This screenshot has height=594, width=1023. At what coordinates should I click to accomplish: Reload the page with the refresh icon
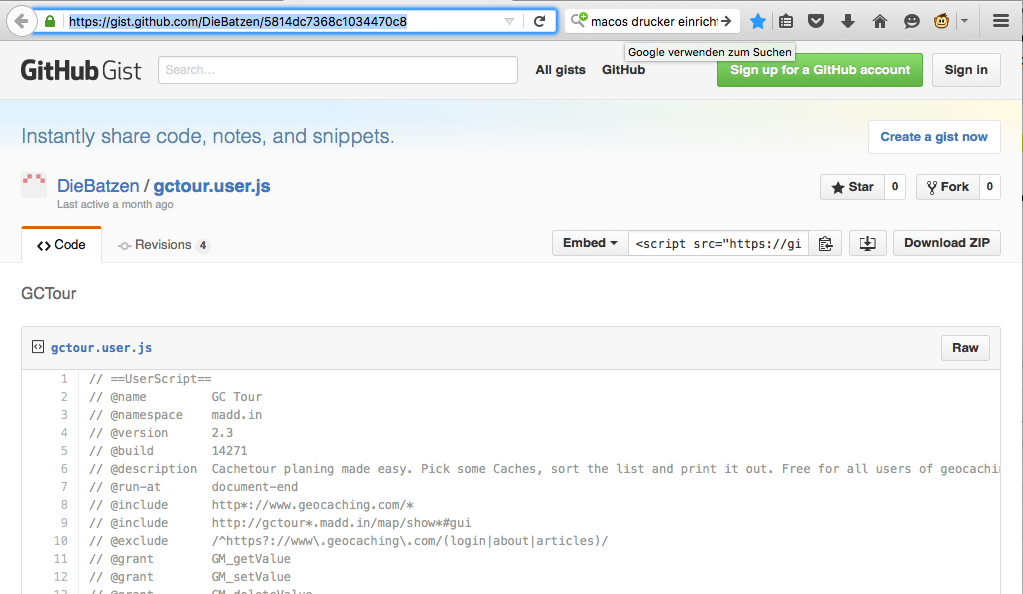tap(539, 22)
